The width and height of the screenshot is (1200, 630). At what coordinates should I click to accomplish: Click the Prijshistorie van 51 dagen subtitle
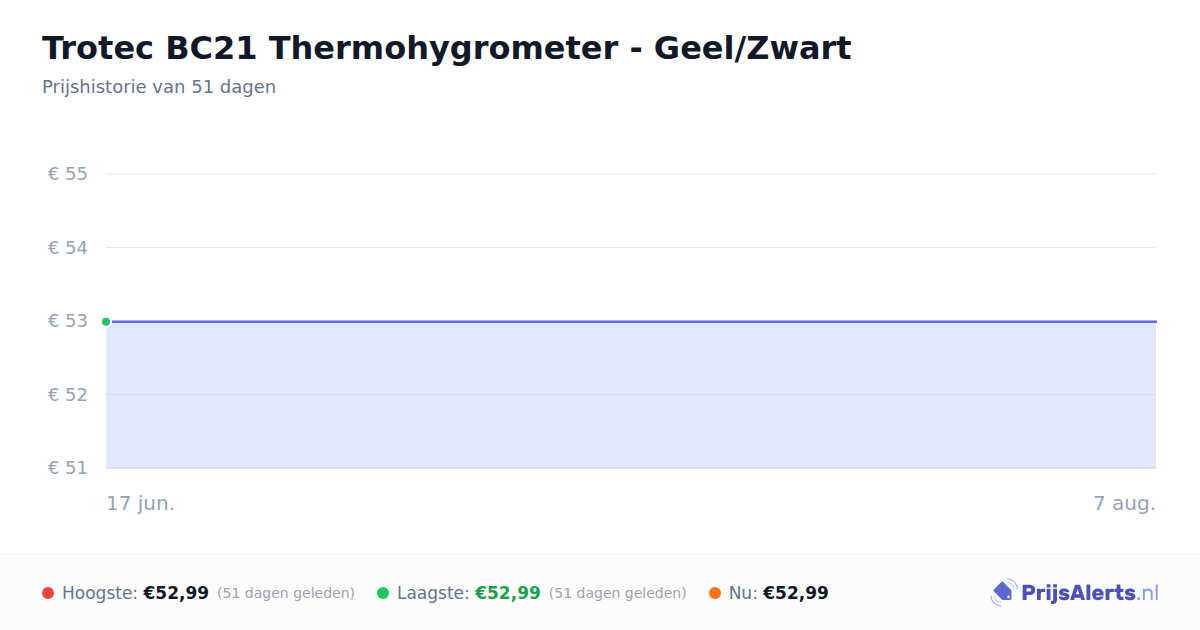(159, 87)
